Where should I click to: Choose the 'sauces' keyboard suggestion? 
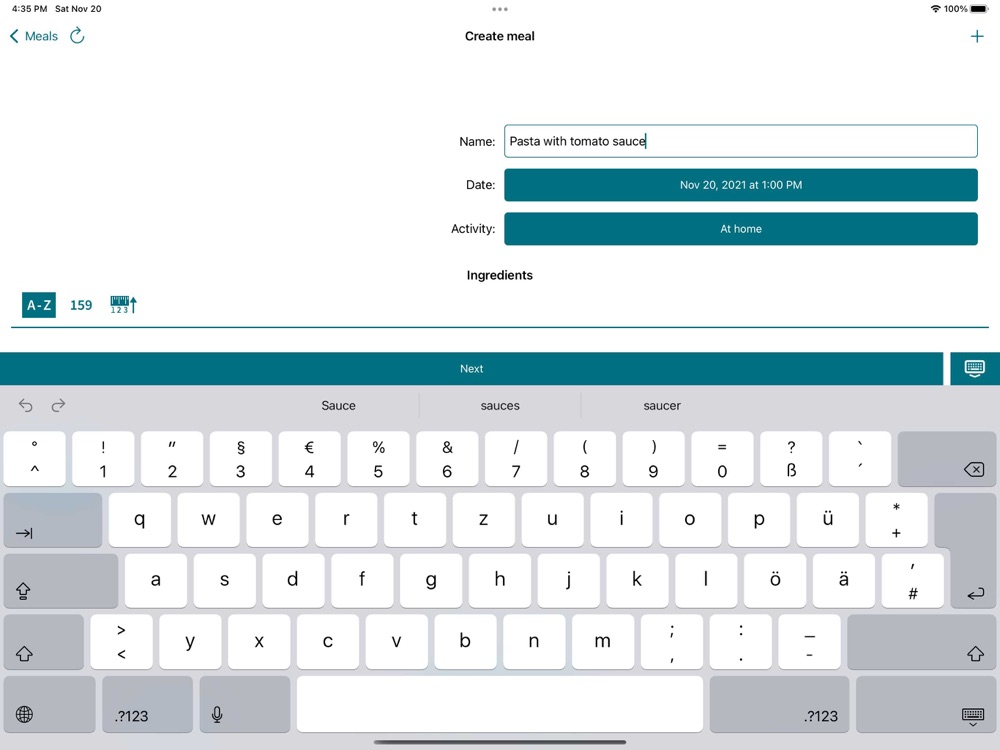click(500, 406)
